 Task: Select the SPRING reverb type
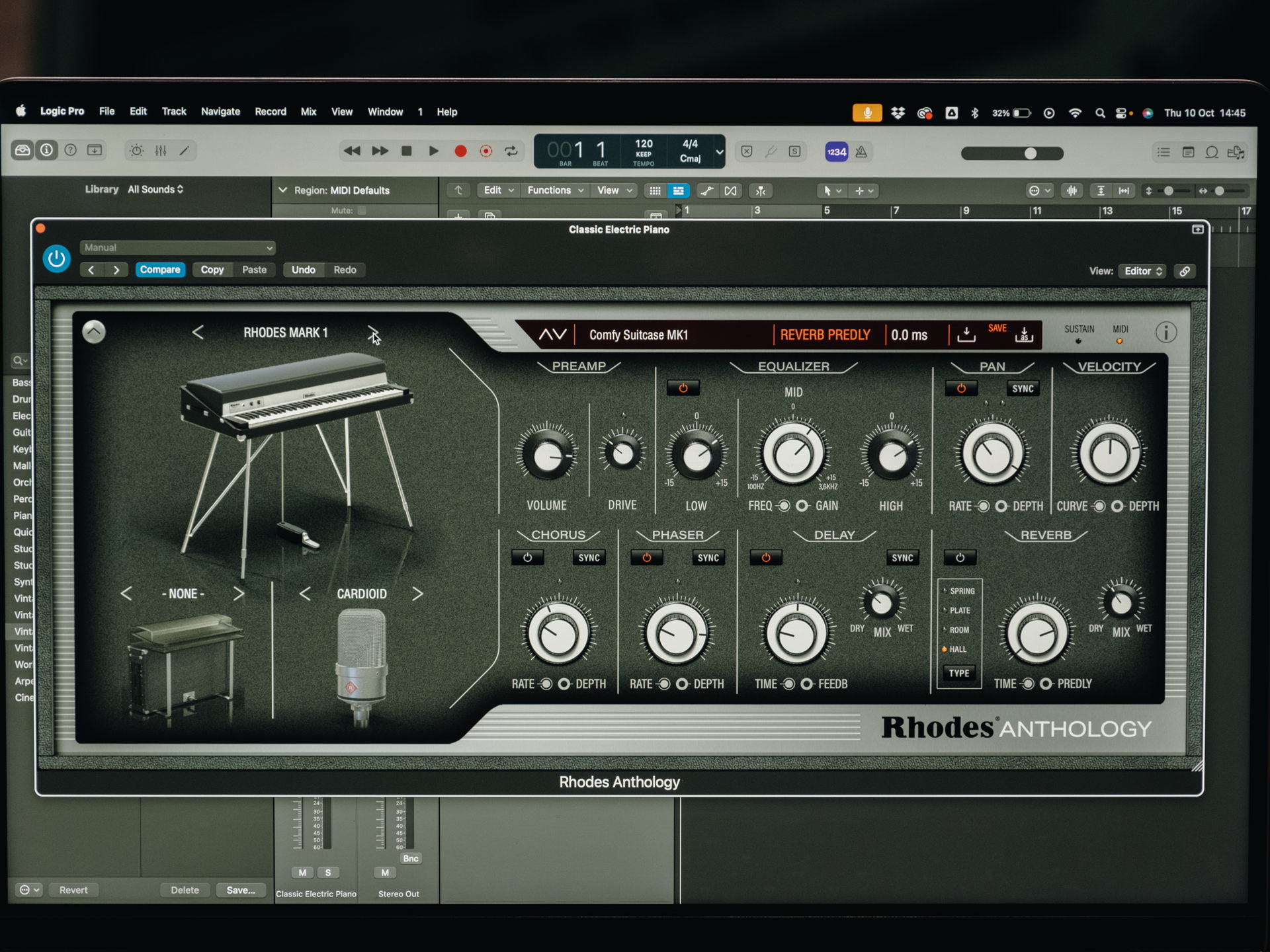pyautogui.click(x=962, y=591)
